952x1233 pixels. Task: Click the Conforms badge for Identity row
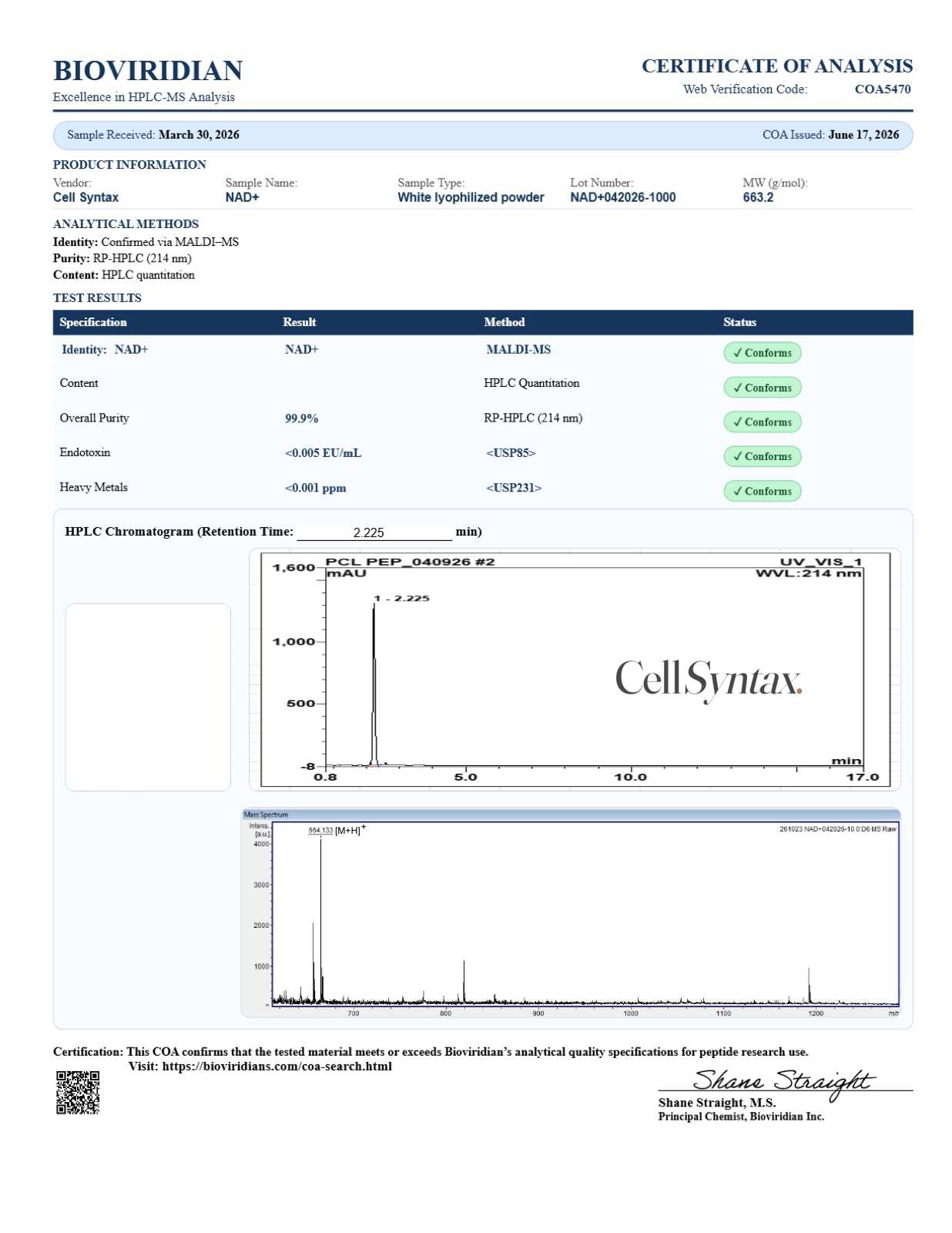pyautogui.click(x=762, y=353)
